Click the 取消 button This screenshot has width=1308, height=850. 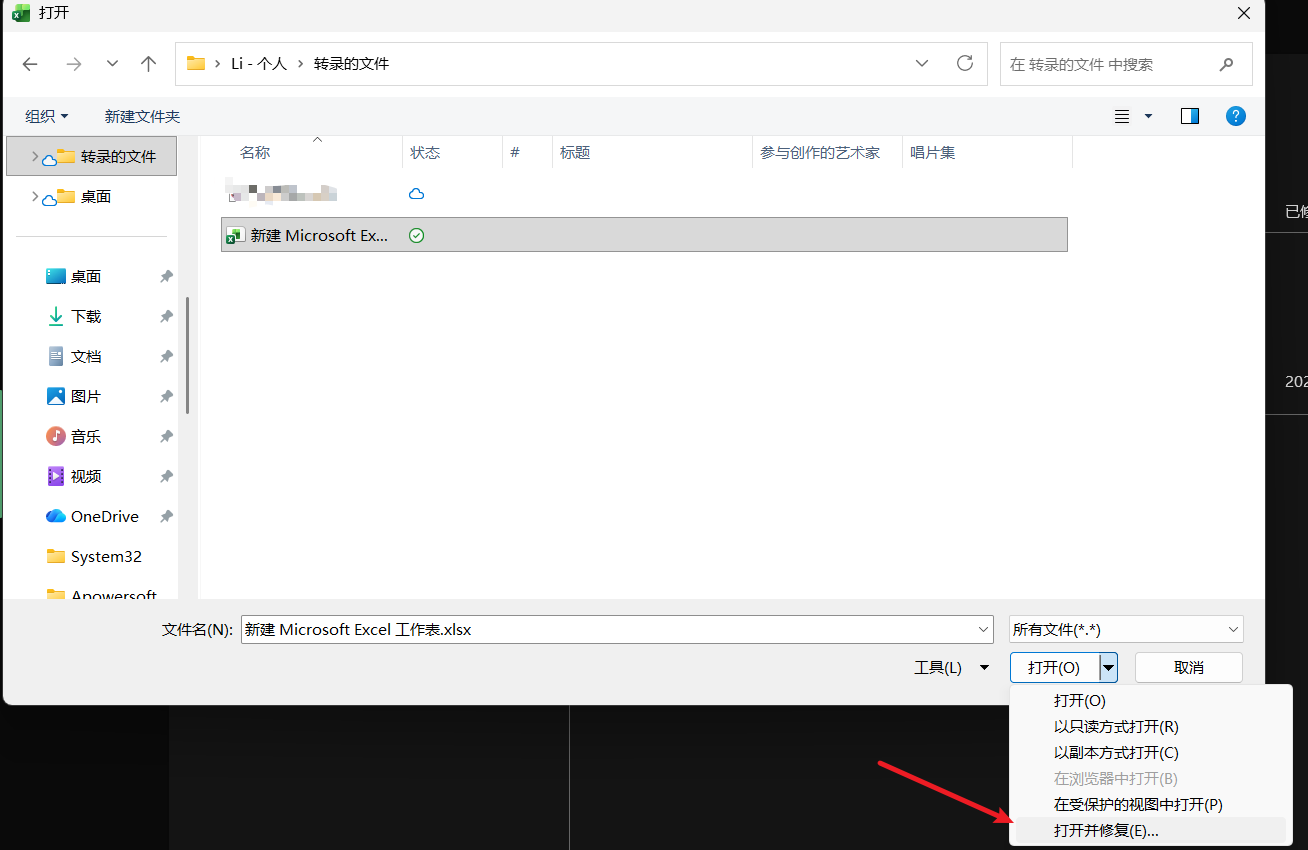(1189, 667)
